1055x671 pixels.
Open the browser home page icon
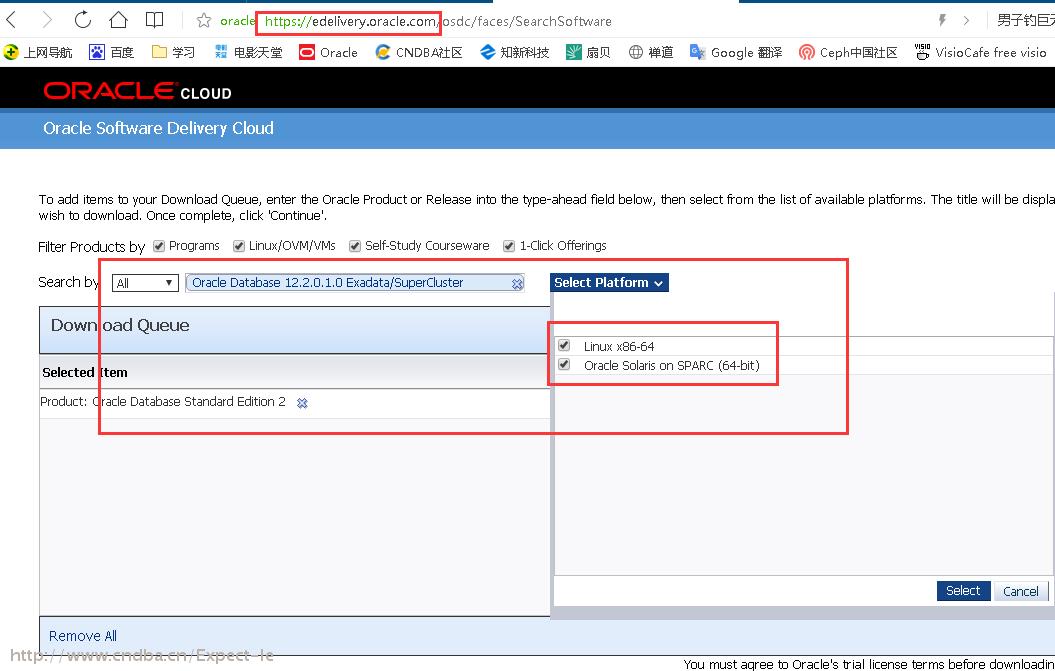click(118, 20)
